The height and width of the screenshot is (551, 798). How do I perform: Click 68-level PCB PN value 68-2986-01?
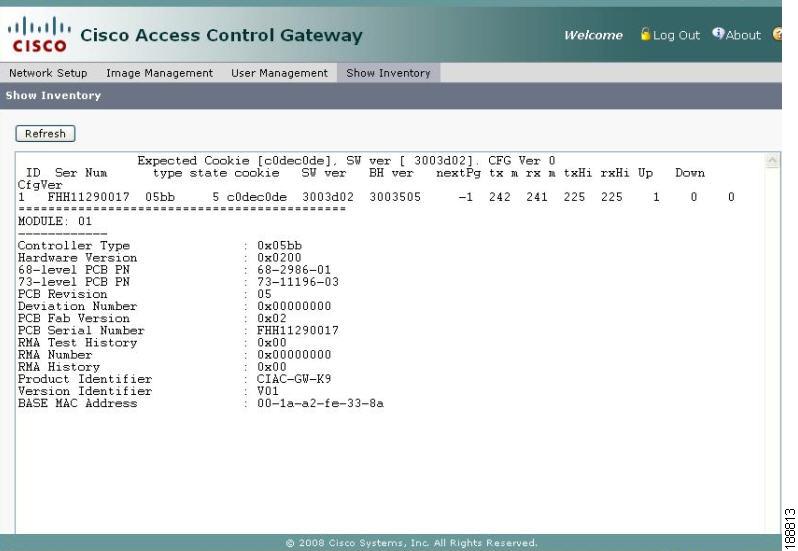[x=294, y=270]
